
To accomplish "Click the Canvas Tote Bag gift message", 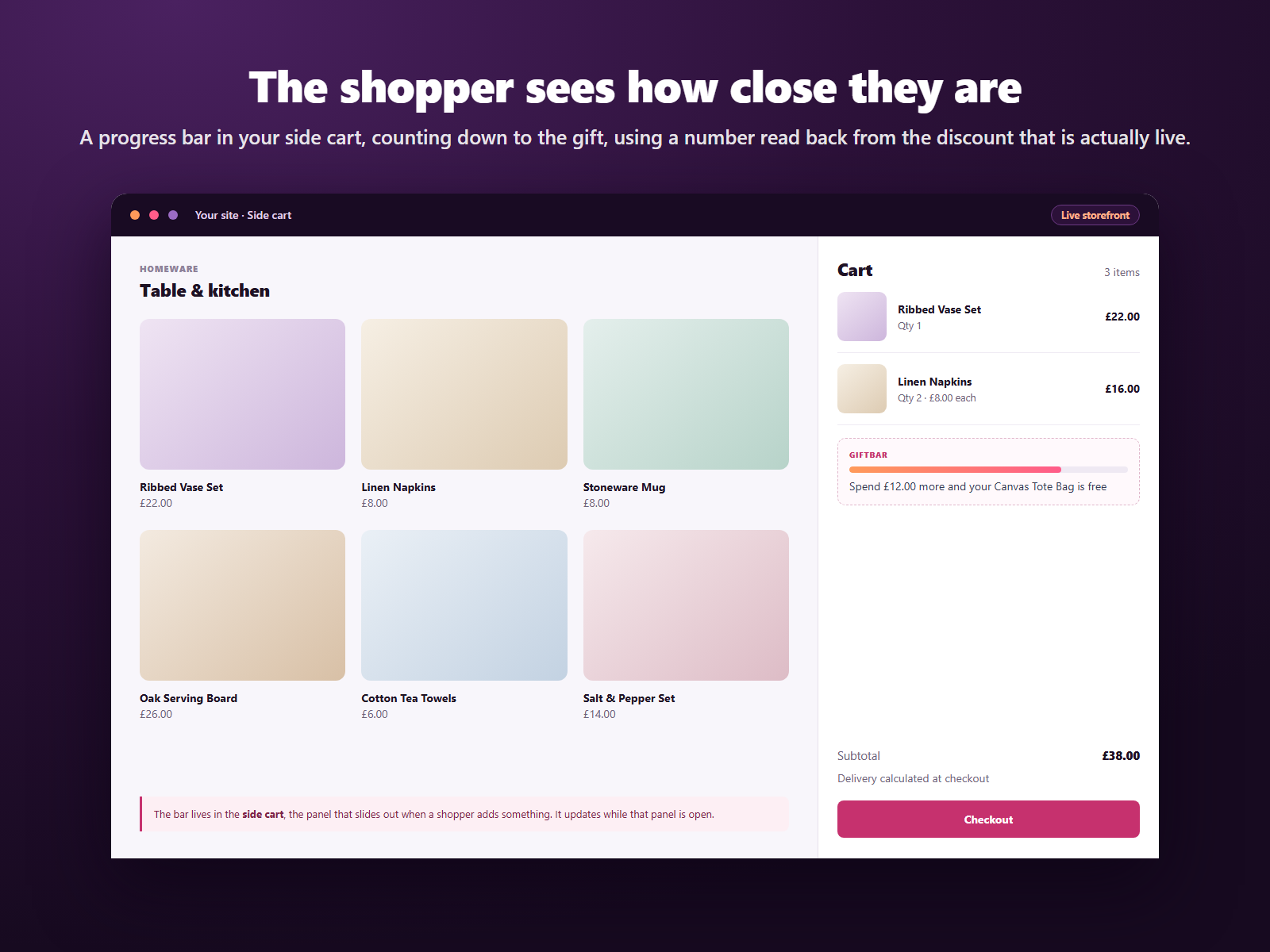I will click(x=978, y=486).
